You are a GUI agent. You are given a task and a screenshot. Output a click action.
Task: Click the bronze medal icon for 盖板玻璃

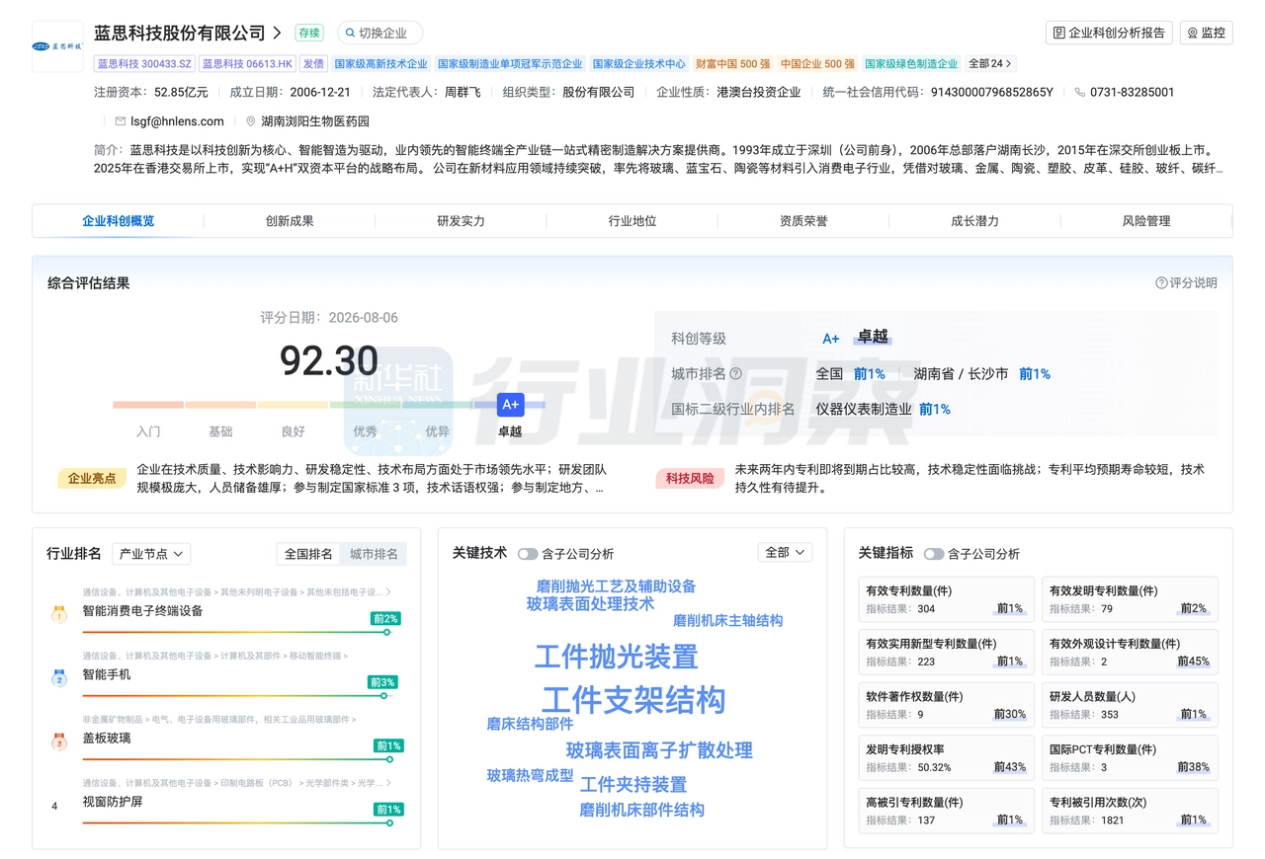point(59,742)
